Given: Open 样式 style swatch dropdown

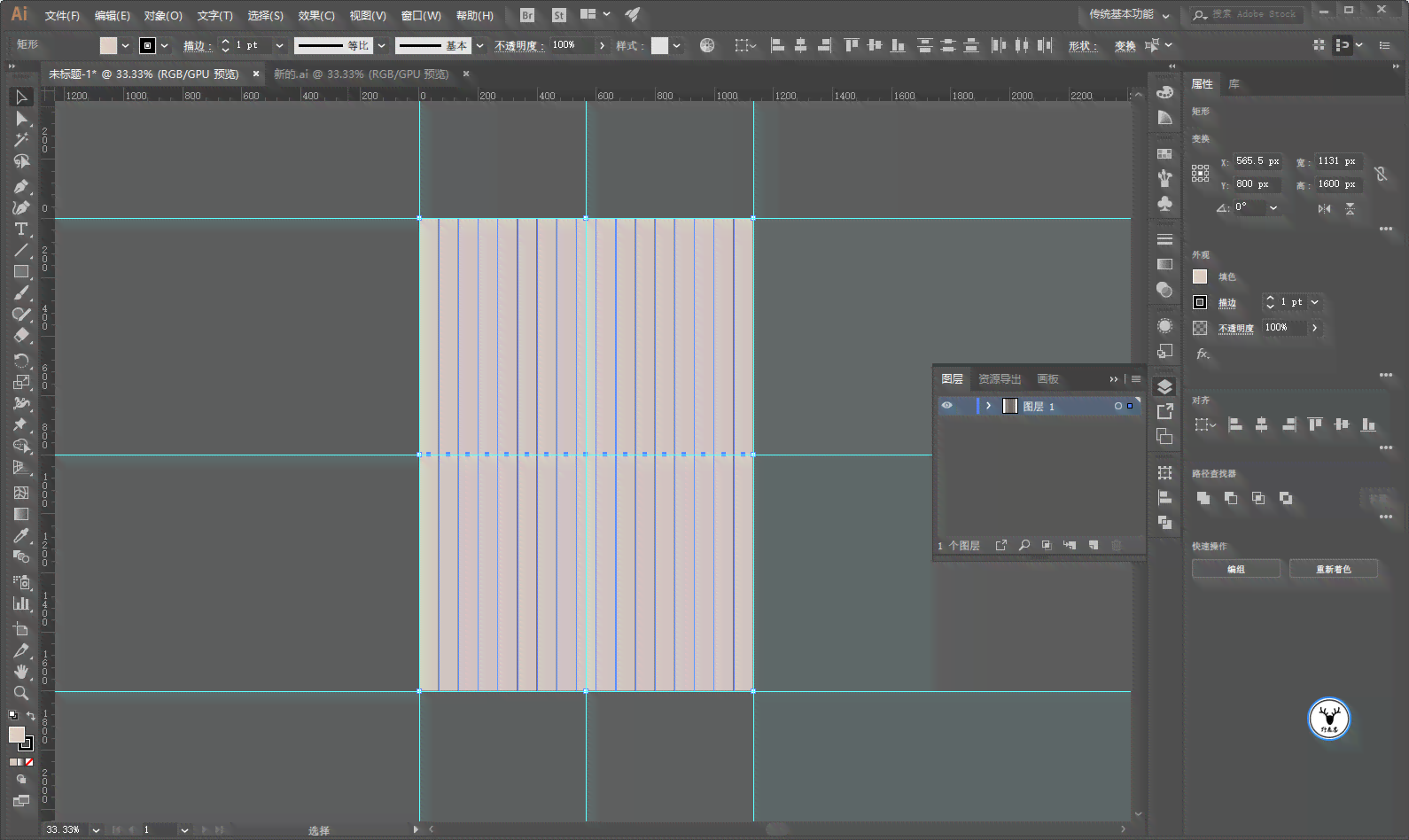Looking at the screenshot, I should pos(677,45).
